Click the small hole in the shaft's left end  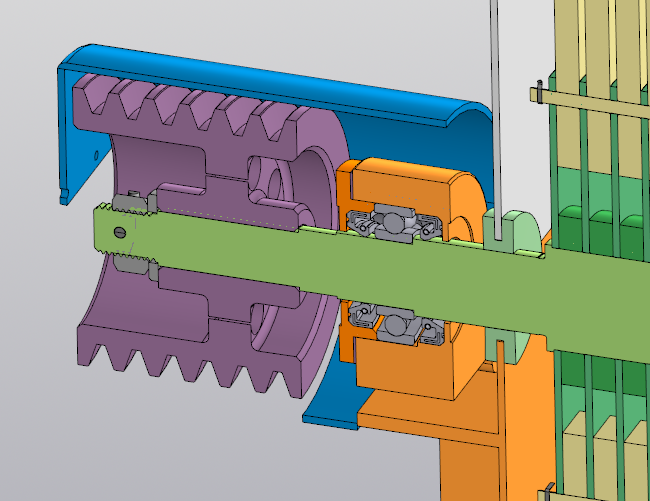pos(120,232)
